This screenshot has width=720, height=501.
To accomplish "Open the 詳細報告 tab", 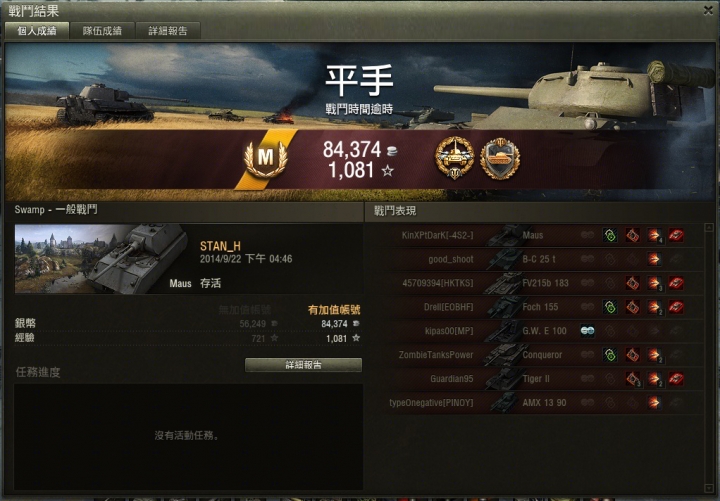I will (x=168, y=31).
